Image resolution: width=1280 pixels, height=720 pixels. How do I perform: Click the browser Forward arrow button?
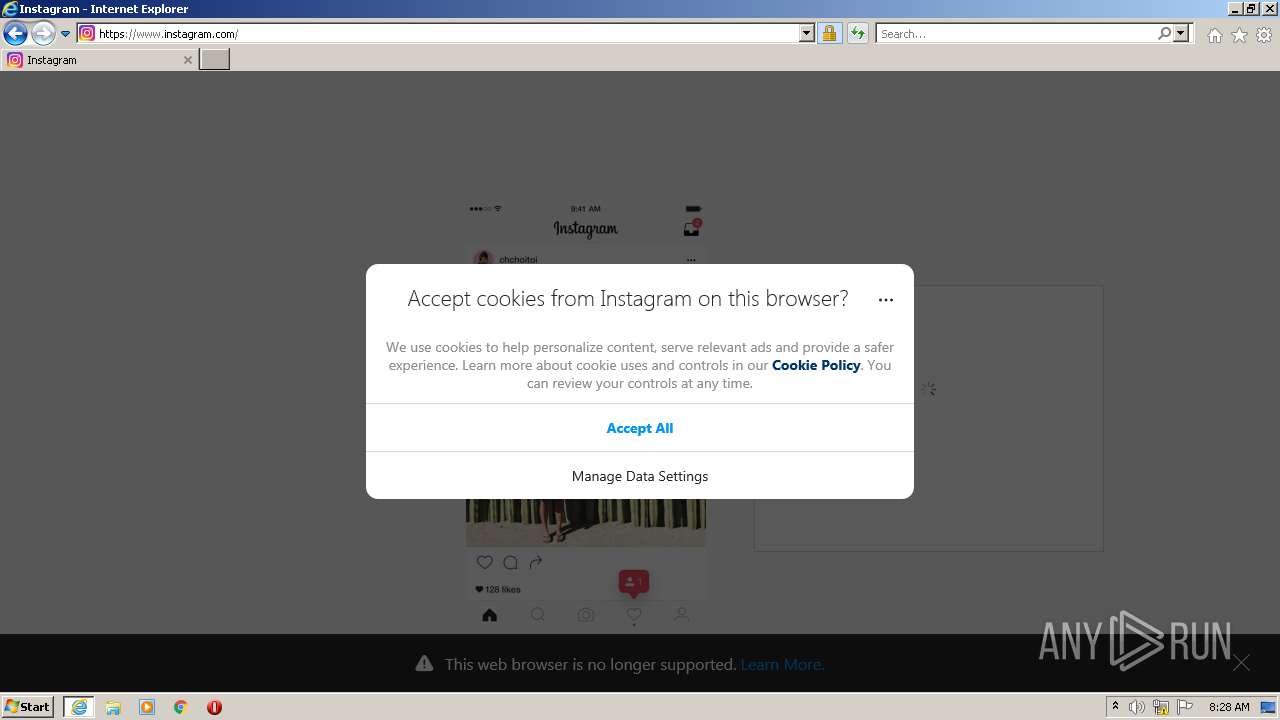tap(43, 34)
